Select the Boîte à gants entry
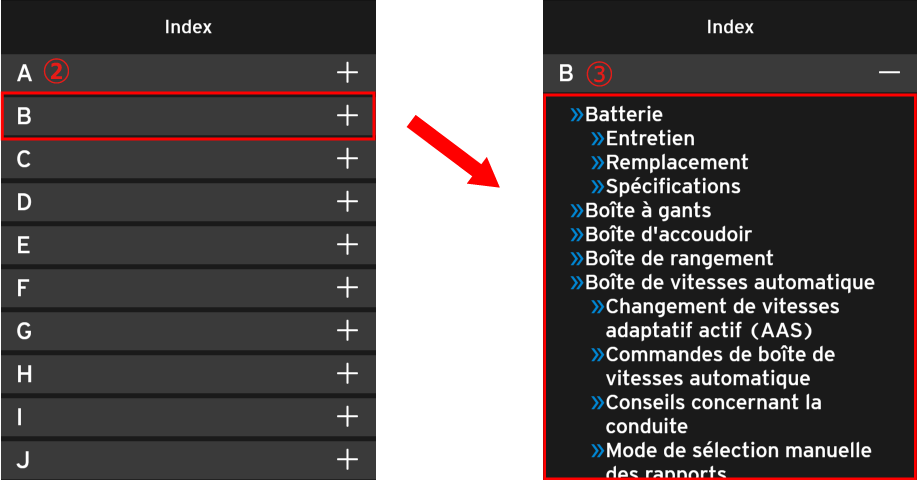Viewport: 917px width, 480px height. 647,210
